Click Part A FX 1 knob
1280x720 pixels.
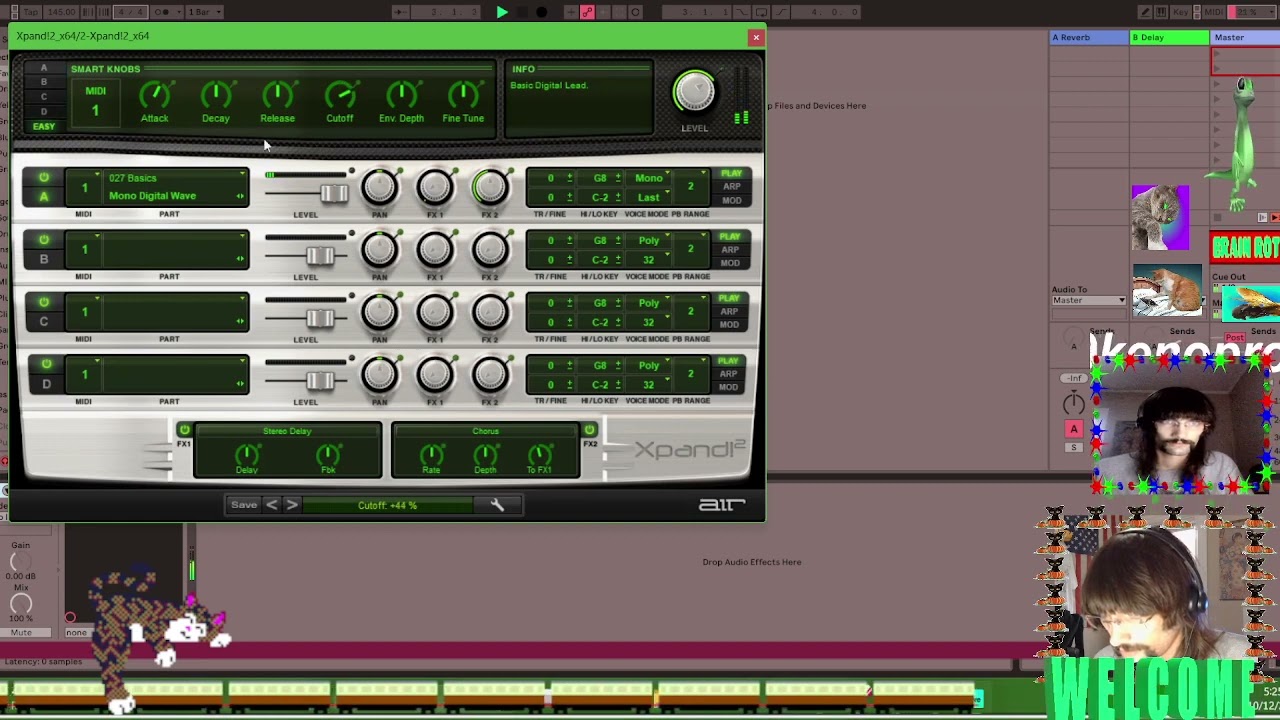[x=435, y=187]
